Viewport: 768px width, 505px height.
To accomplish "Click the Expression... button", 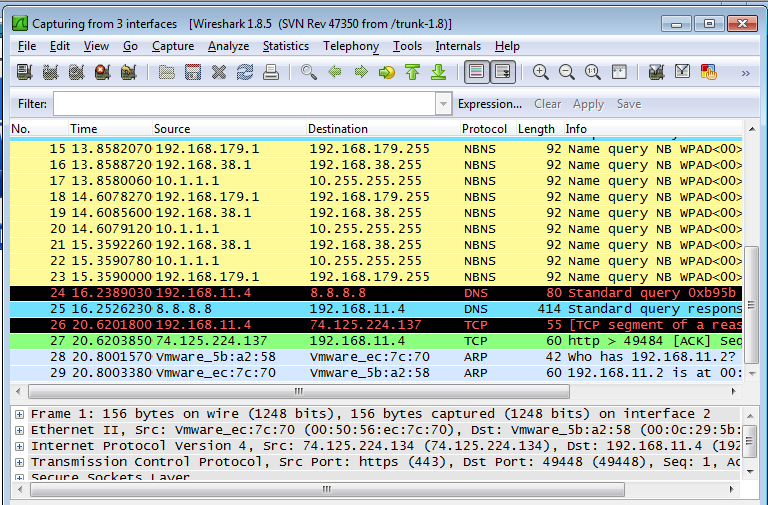I will coord(490,104).
